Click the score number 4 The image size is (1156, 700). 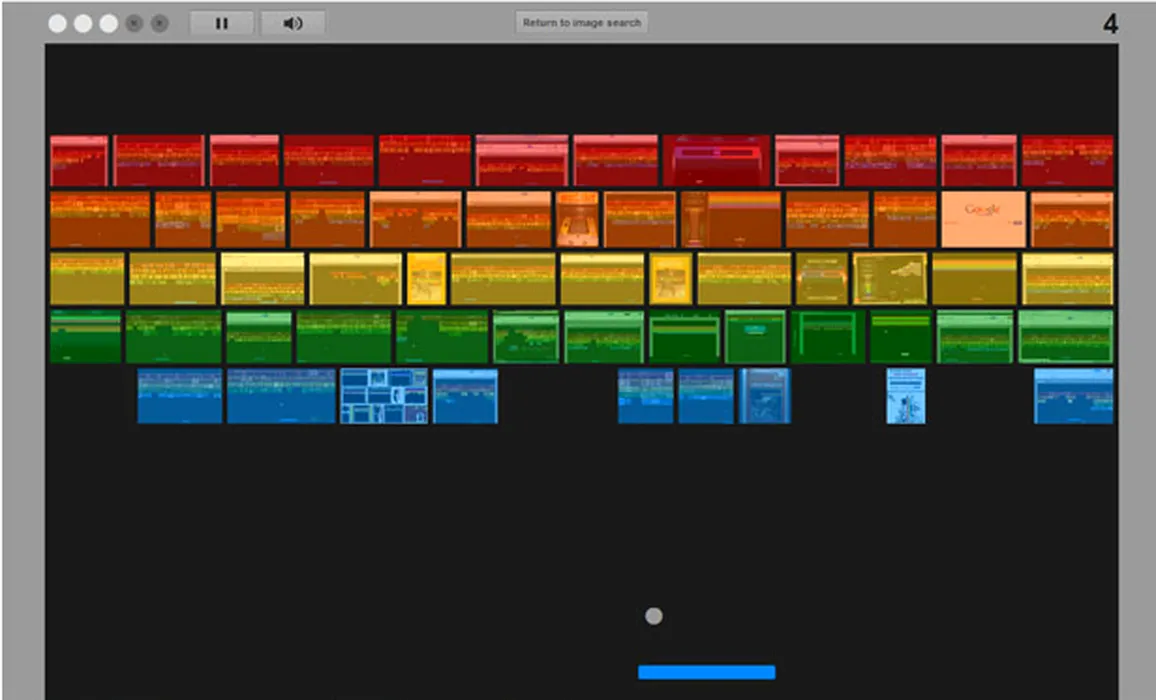[x=1110, y=24]
